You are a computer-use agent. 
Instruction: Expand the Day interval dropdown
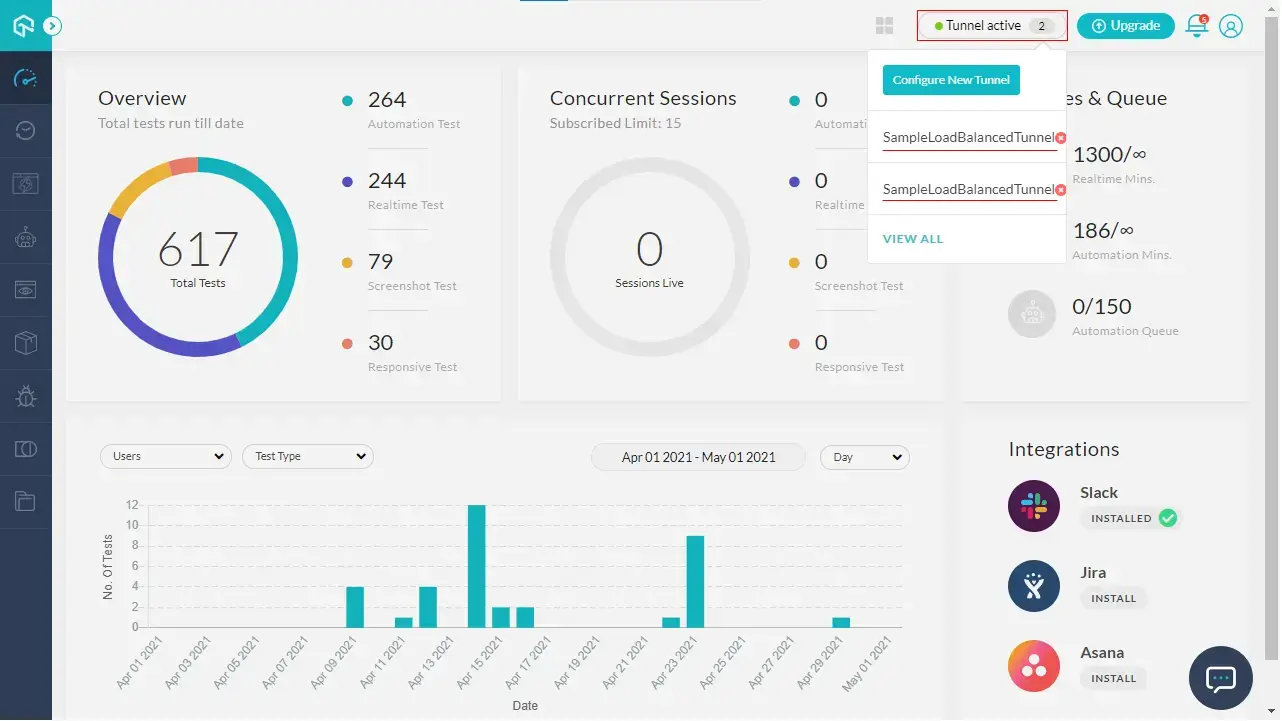pyautogui.click(x=864, y=457)
